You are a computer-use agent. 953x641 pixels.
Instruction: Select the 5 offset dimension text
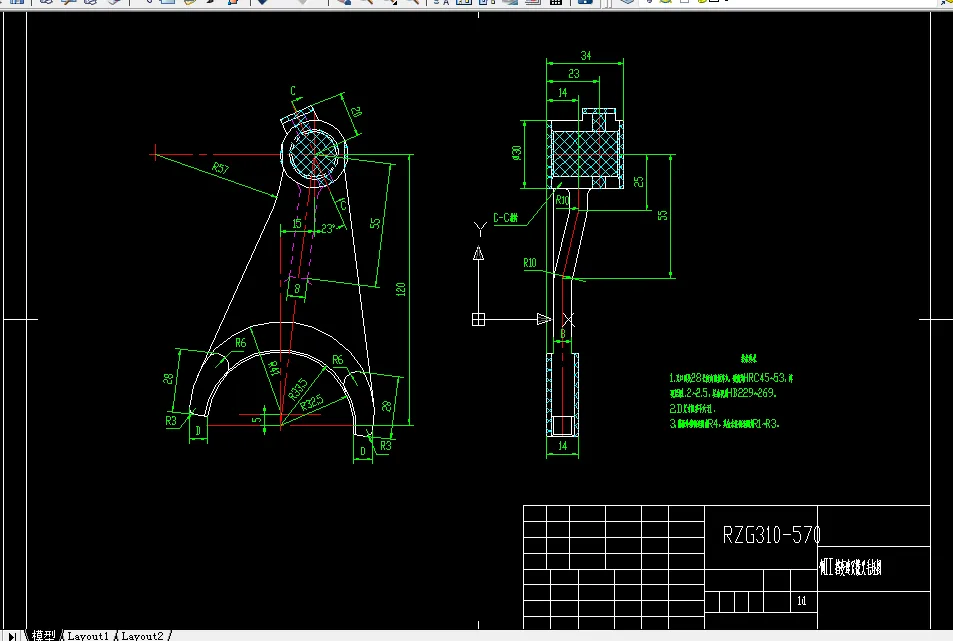pyautogui.click(x=257, y=419)
